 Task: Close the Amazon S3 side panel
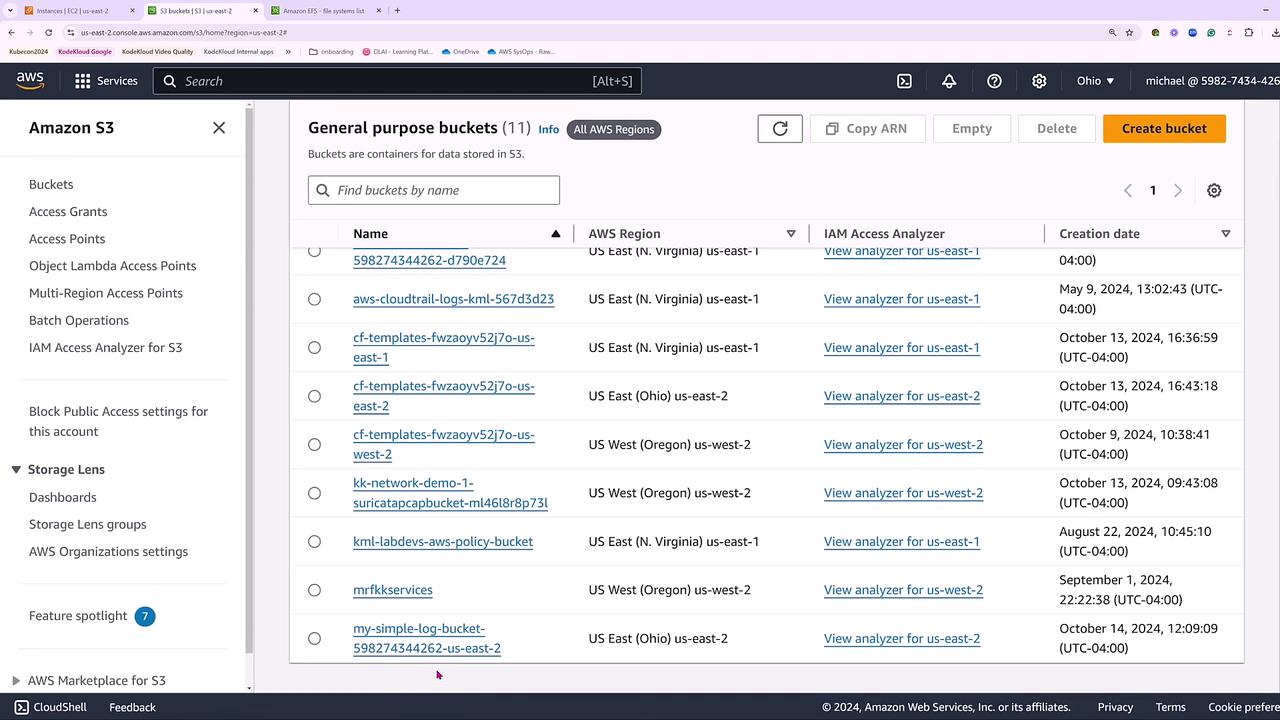(219, 128)
